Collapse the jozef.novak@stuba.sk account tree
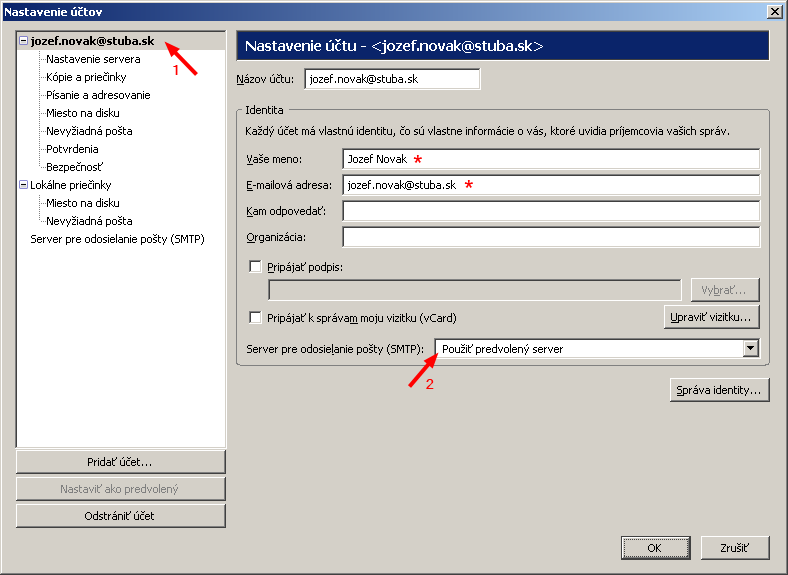Viewport: 788px width, 575px height. click(x=23, y=41)
